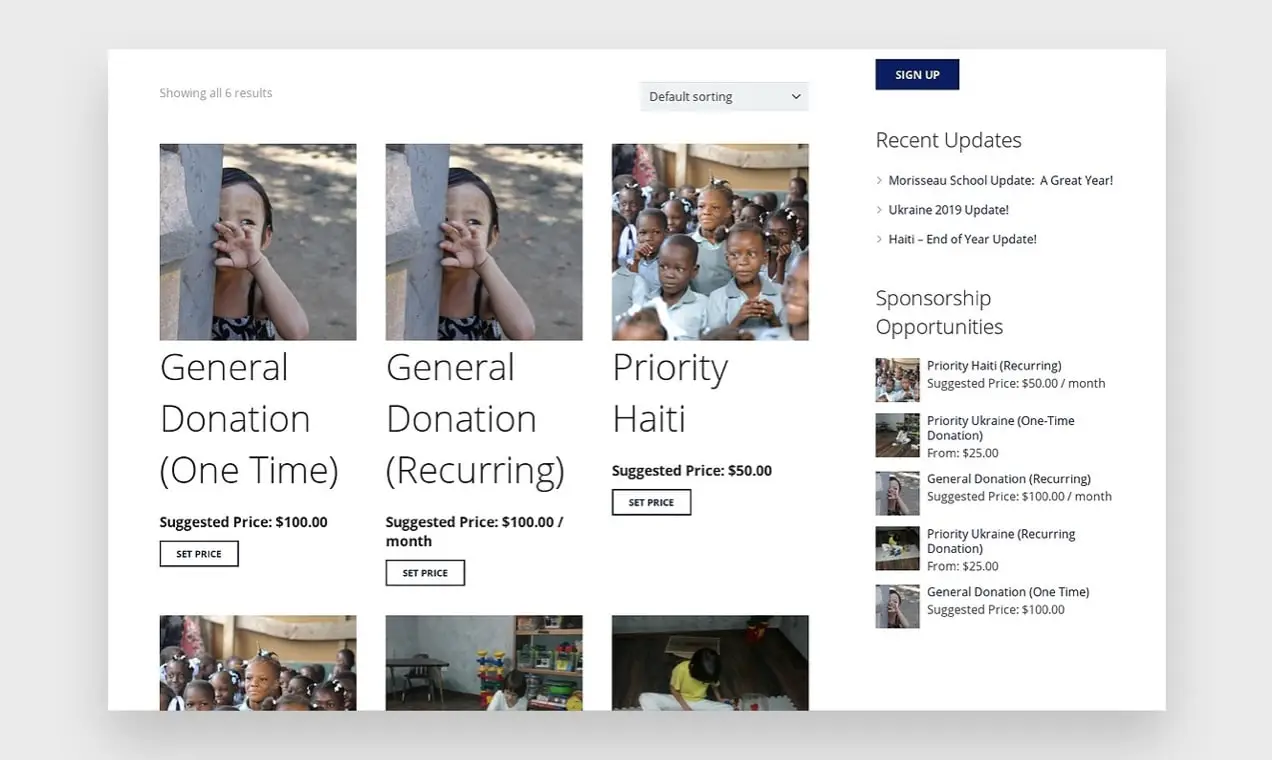Open Haiti – End of Year Update! post
1272x760 pixels.
coord(963,240)
